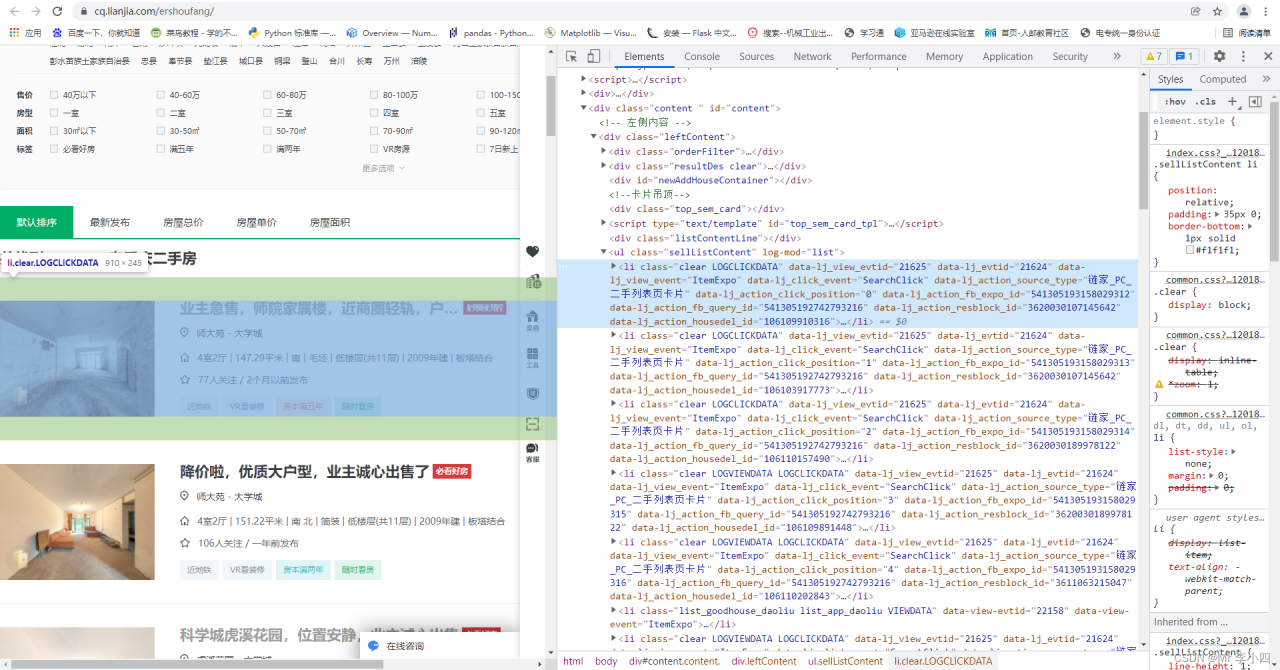Check the 30-50㎡ area checkbox
The height and width of the screenshot is (670, 1280).
[161, 131]
